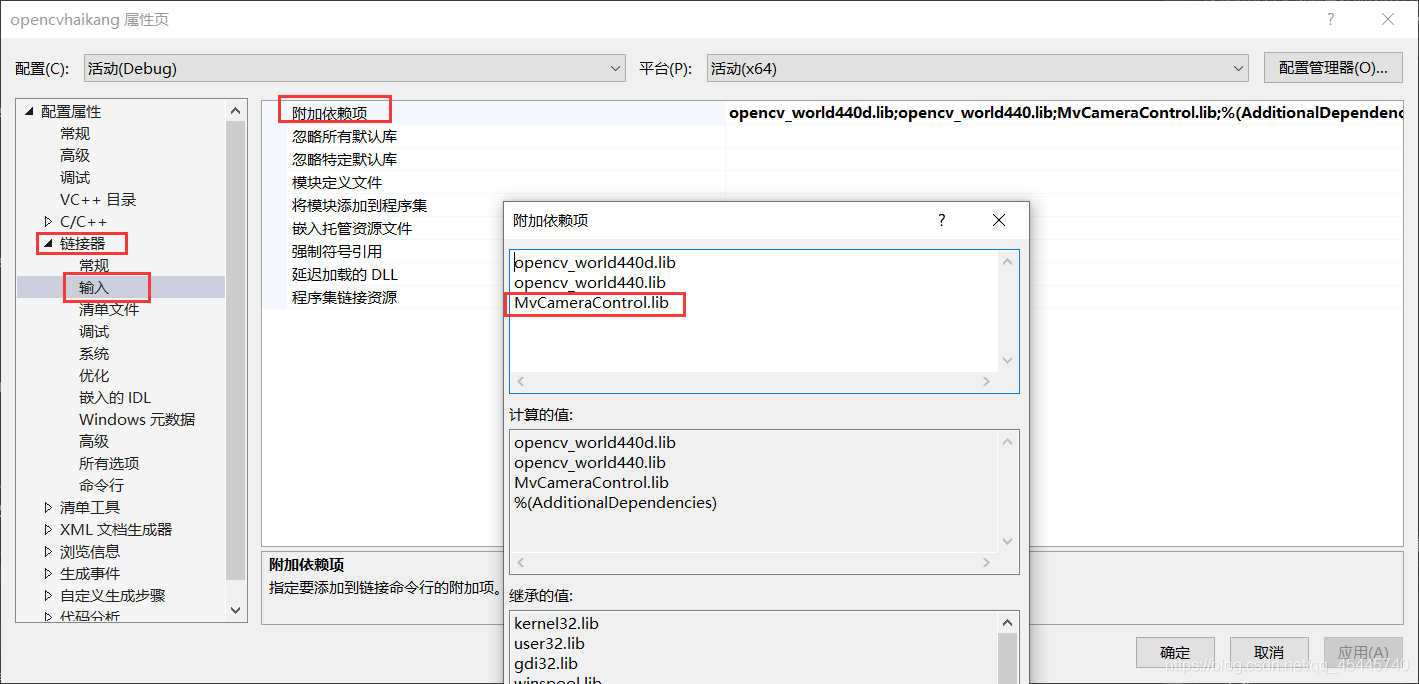Select the 延迟加载的 DLL property row

click(383, 274)
